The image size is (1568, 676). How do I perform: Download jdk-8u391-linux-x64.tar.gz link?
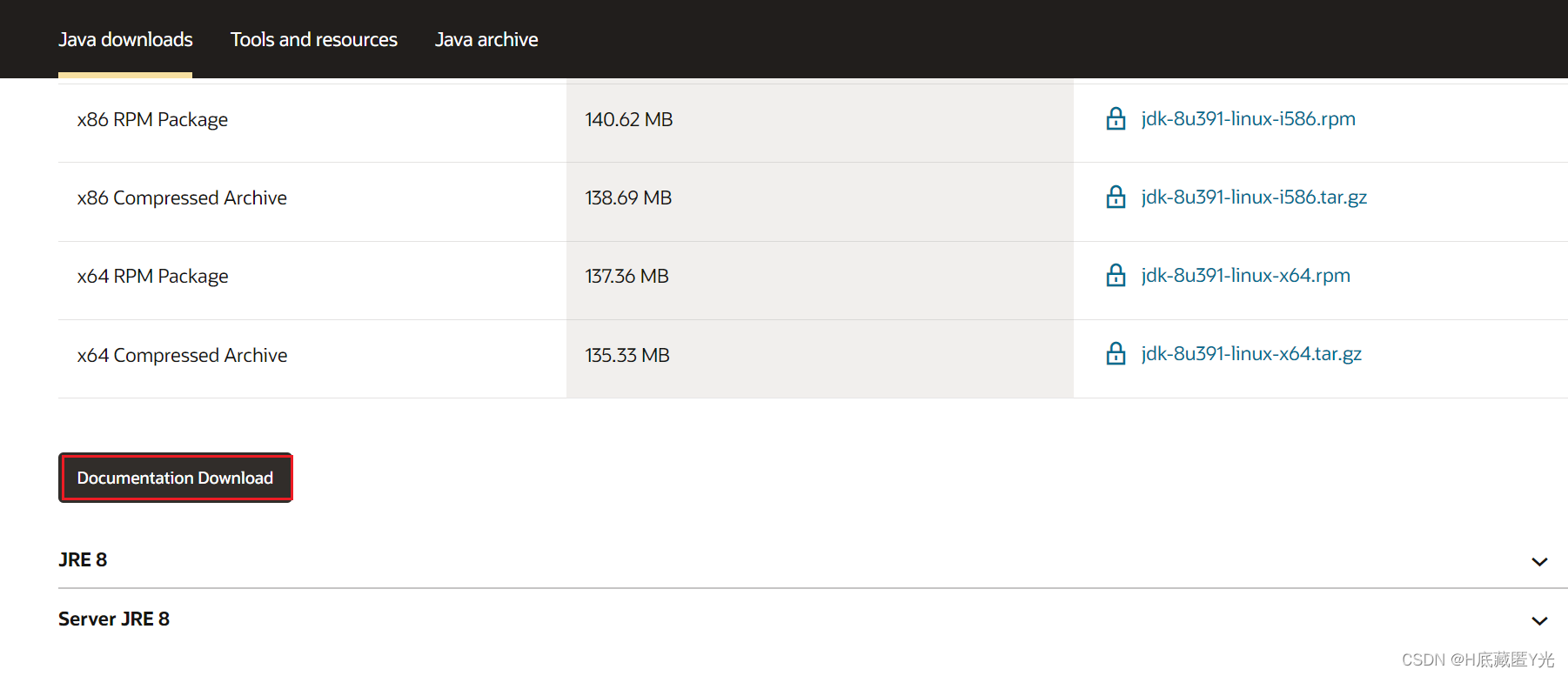coord(1251,353)
